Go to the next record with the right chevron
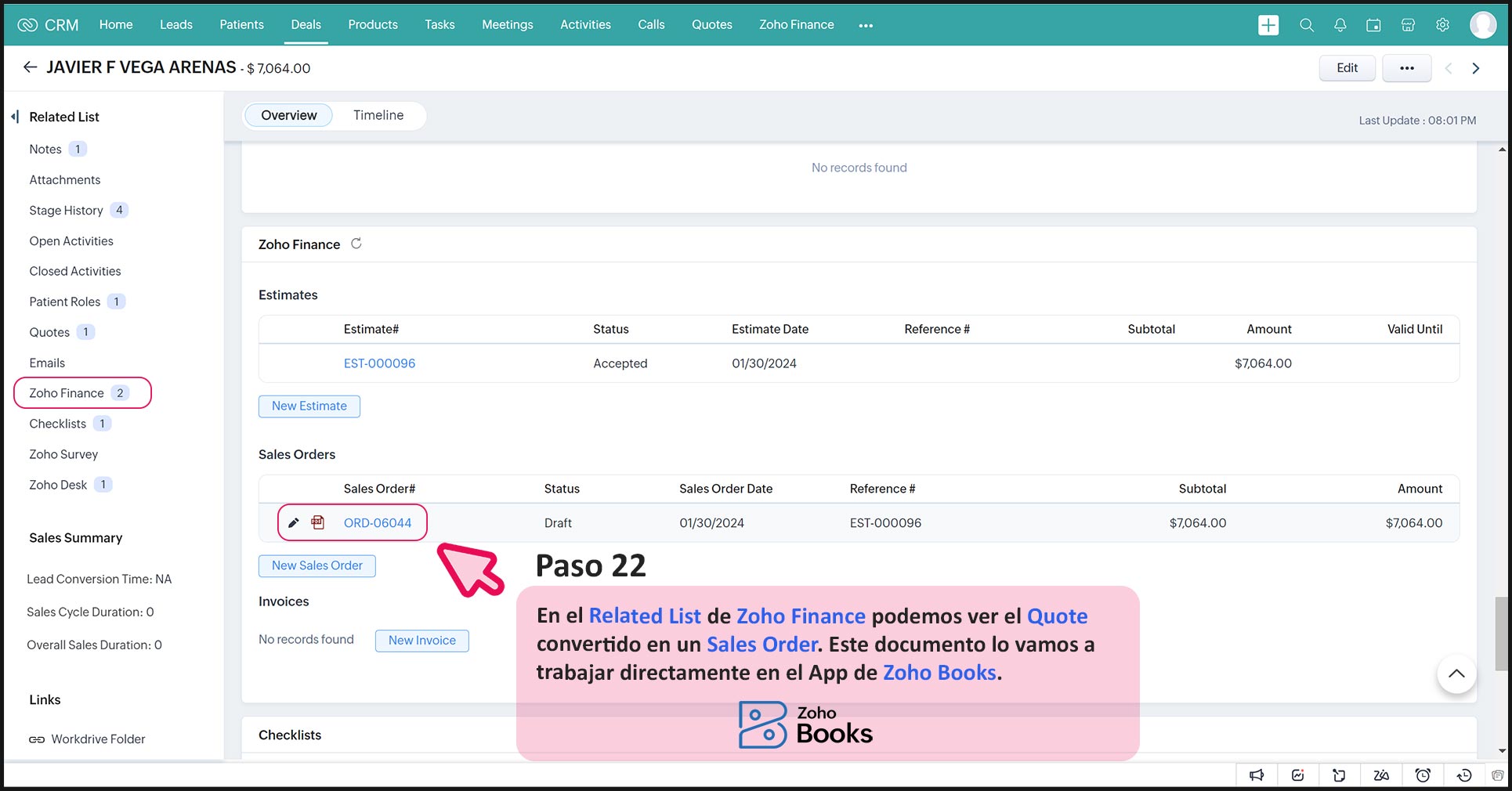This screenshot has width=1512, height=791. [1476, 68]
